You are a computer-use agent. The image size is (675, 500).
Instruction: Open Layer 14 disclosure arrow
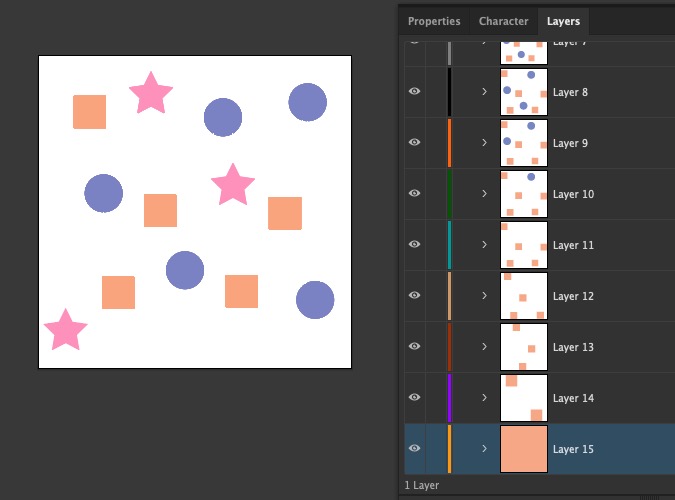(x=484, y=398)
